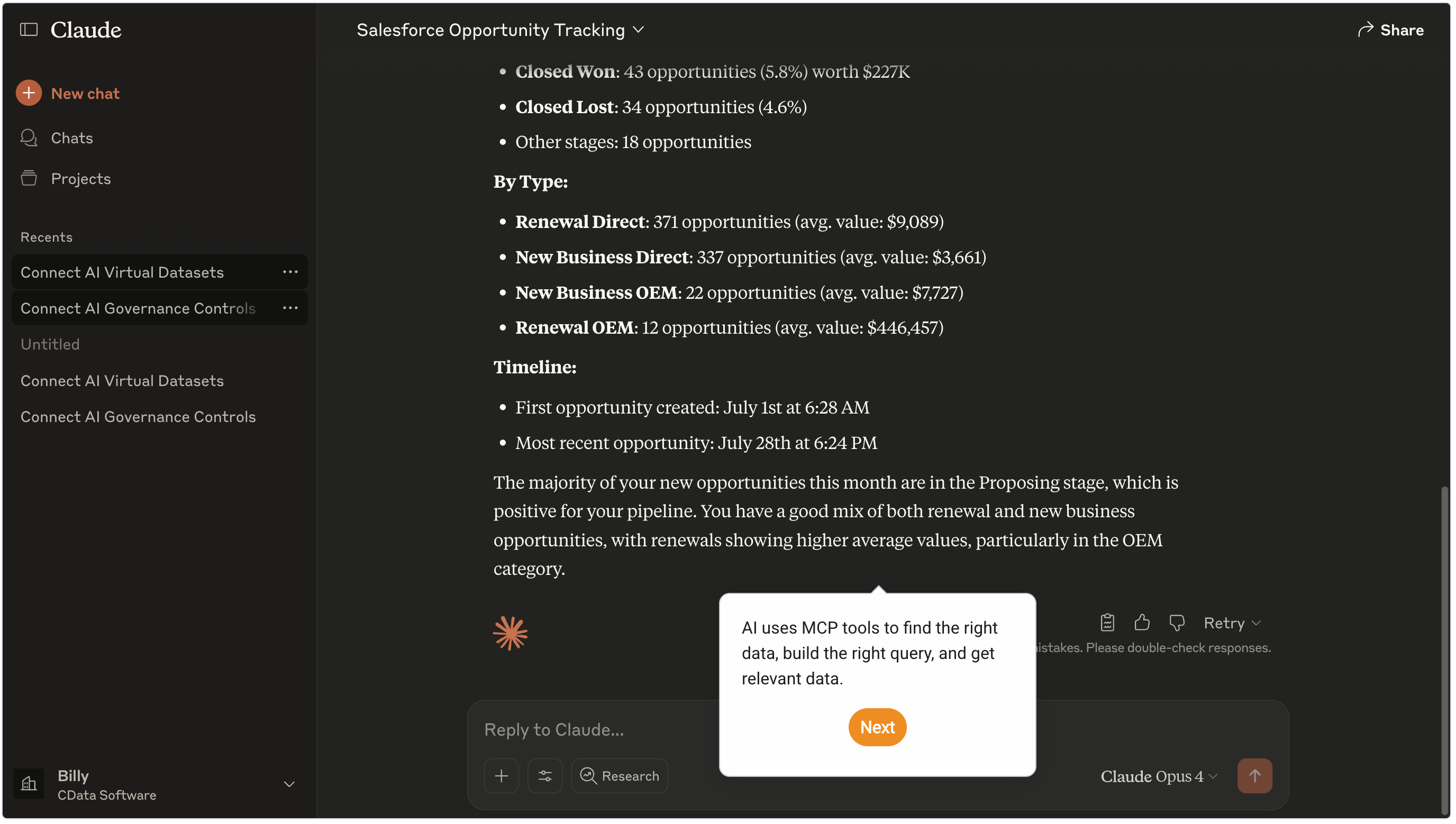Screen dimensions: 1456x824
Task: Open options for Connect AI Virtual Datasets
Action: pyautogui.click(x=290, y=272)
